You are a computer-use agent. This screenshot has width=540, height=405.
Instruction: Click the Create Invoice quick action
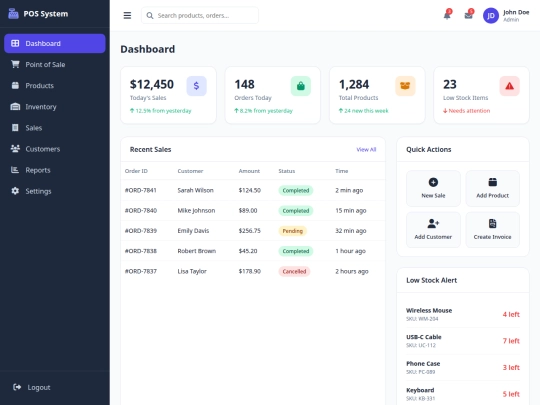492,230
